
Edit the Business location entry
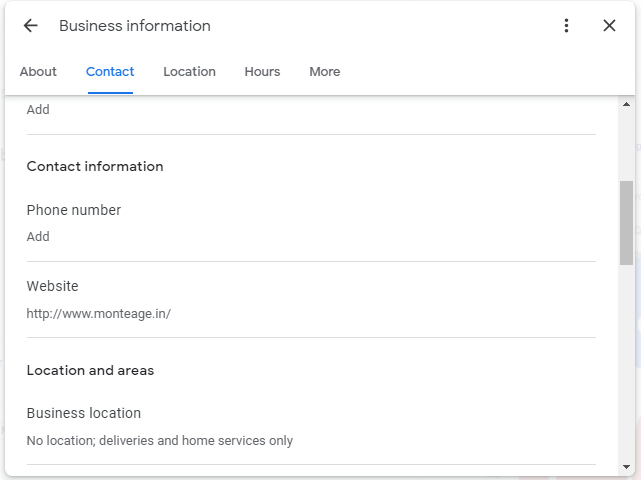click(x=311, y=427)
